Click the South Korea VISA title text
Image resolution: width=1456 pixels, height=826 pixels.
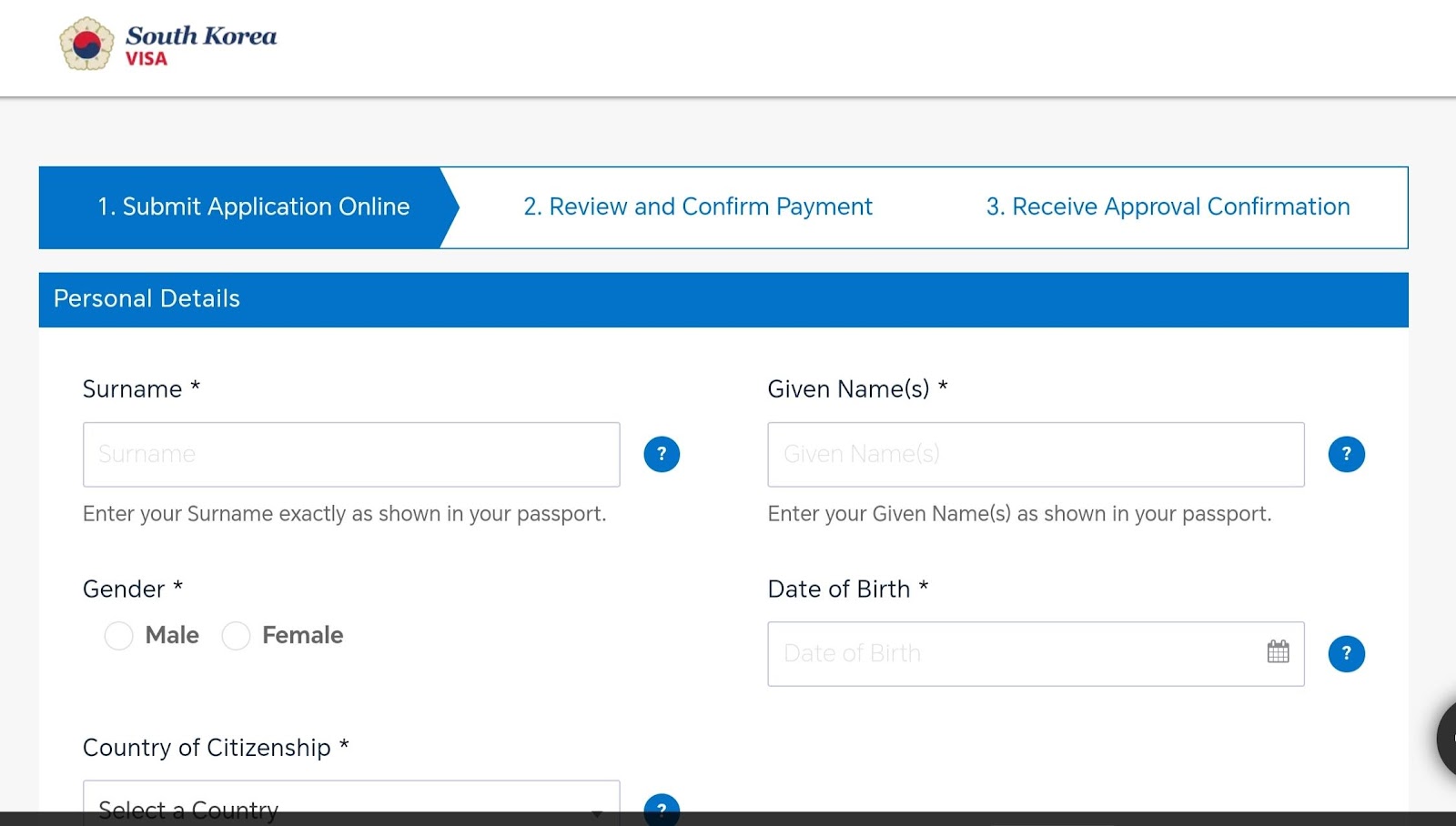click(x=200, y=45)
